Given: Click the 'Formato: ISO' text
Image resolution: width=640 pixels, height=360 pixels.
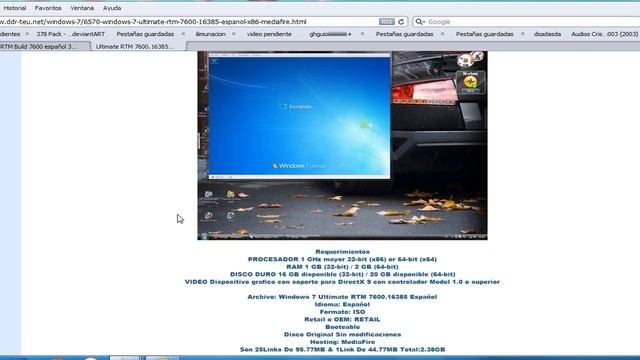Looking at the screenshot, I should (x=342, y=312).
